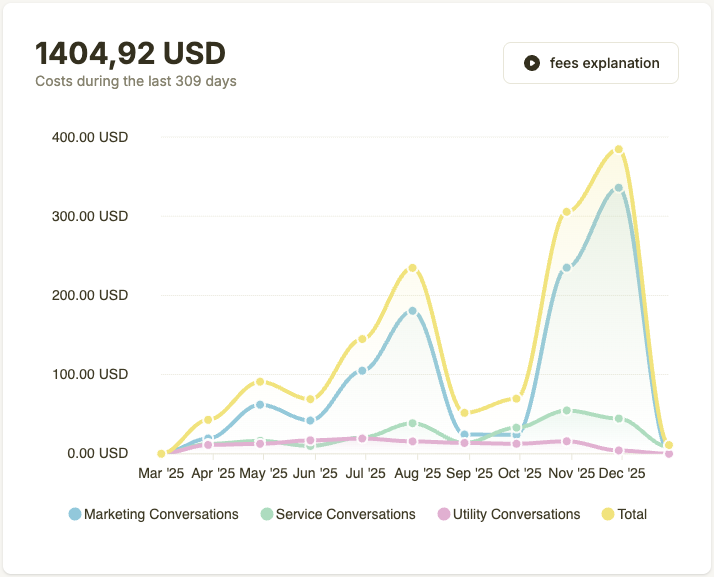Open the fees explanation text button

[x=604, y=63]
